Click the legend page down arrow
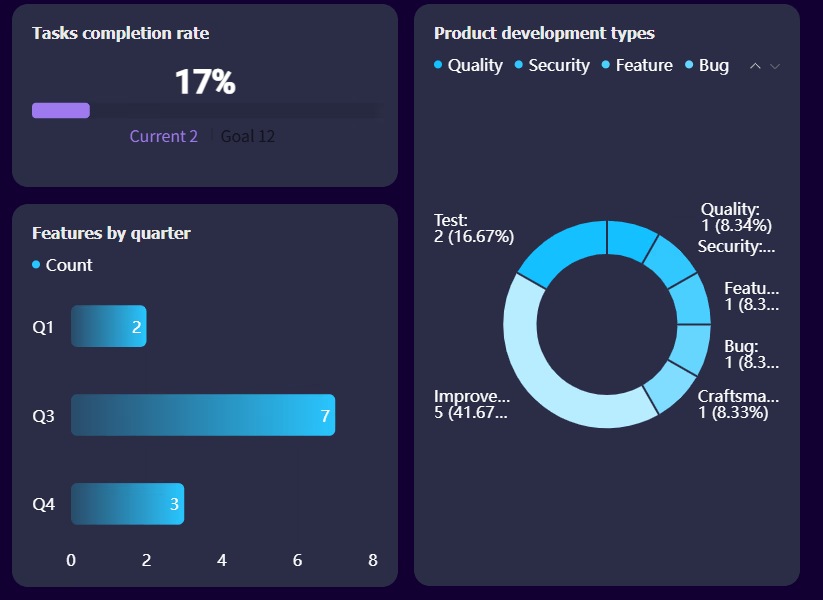 coord(775,66)
